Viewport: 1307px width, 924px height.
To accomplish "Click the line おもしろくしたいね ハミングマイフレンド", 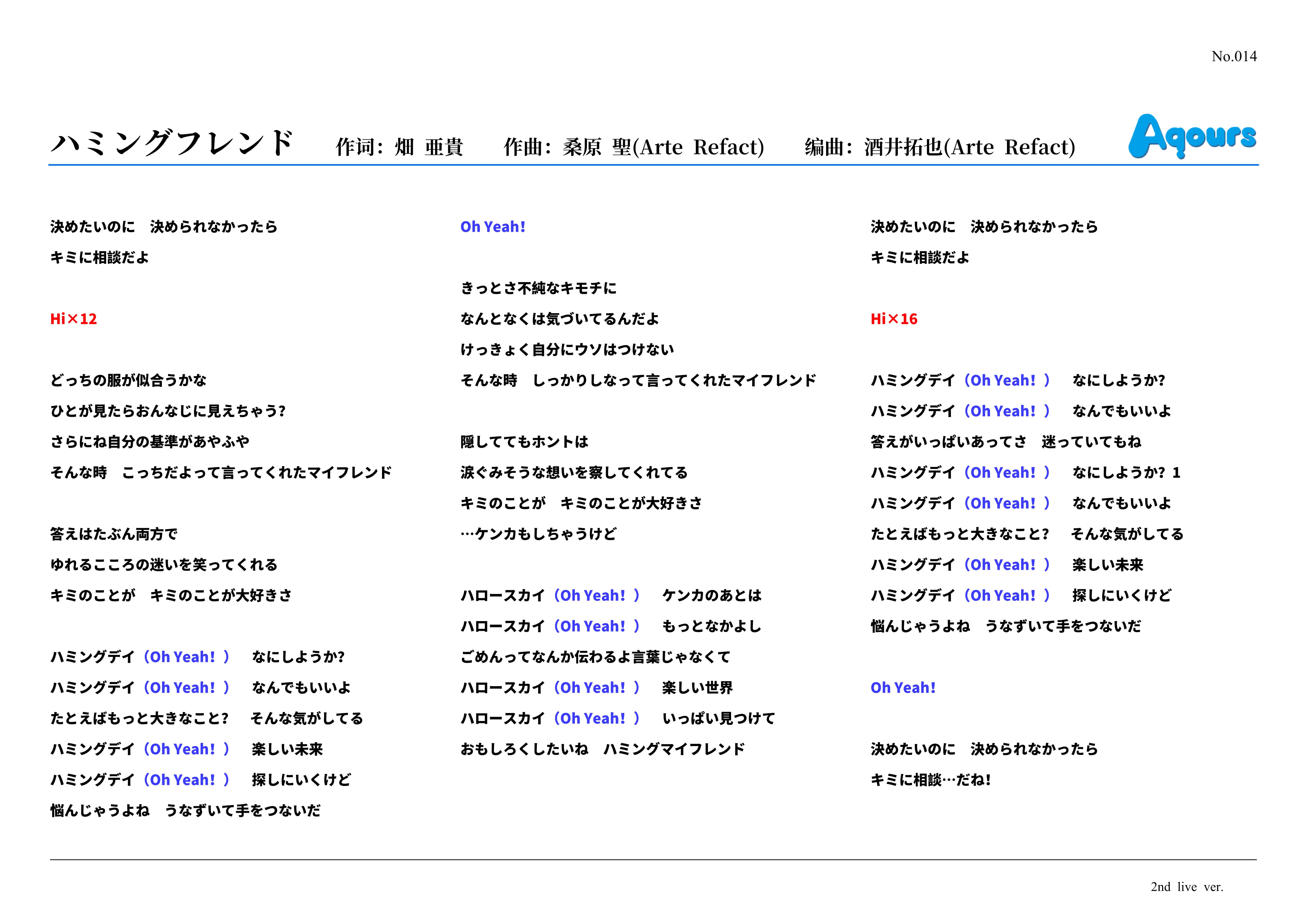I will [602, 749].
